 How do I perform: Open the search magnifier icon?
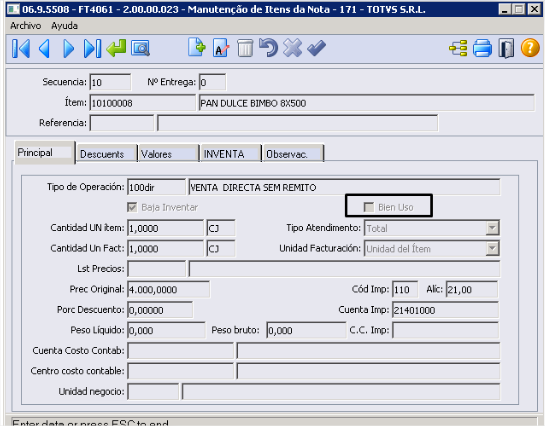tap(140, 48)
